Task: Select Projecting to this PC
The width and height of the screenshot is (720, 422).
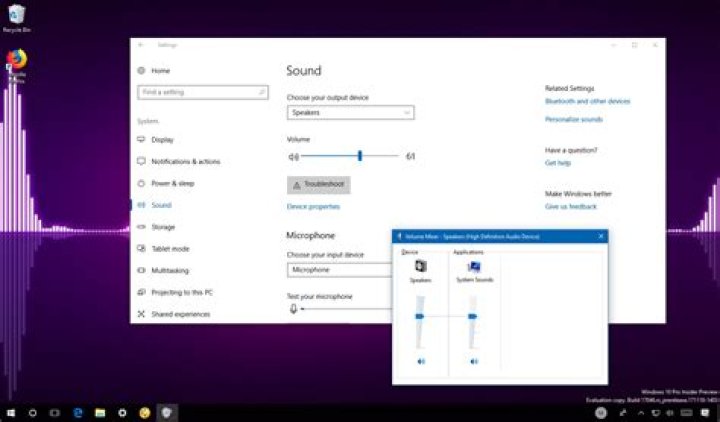Action: point(182,293)
